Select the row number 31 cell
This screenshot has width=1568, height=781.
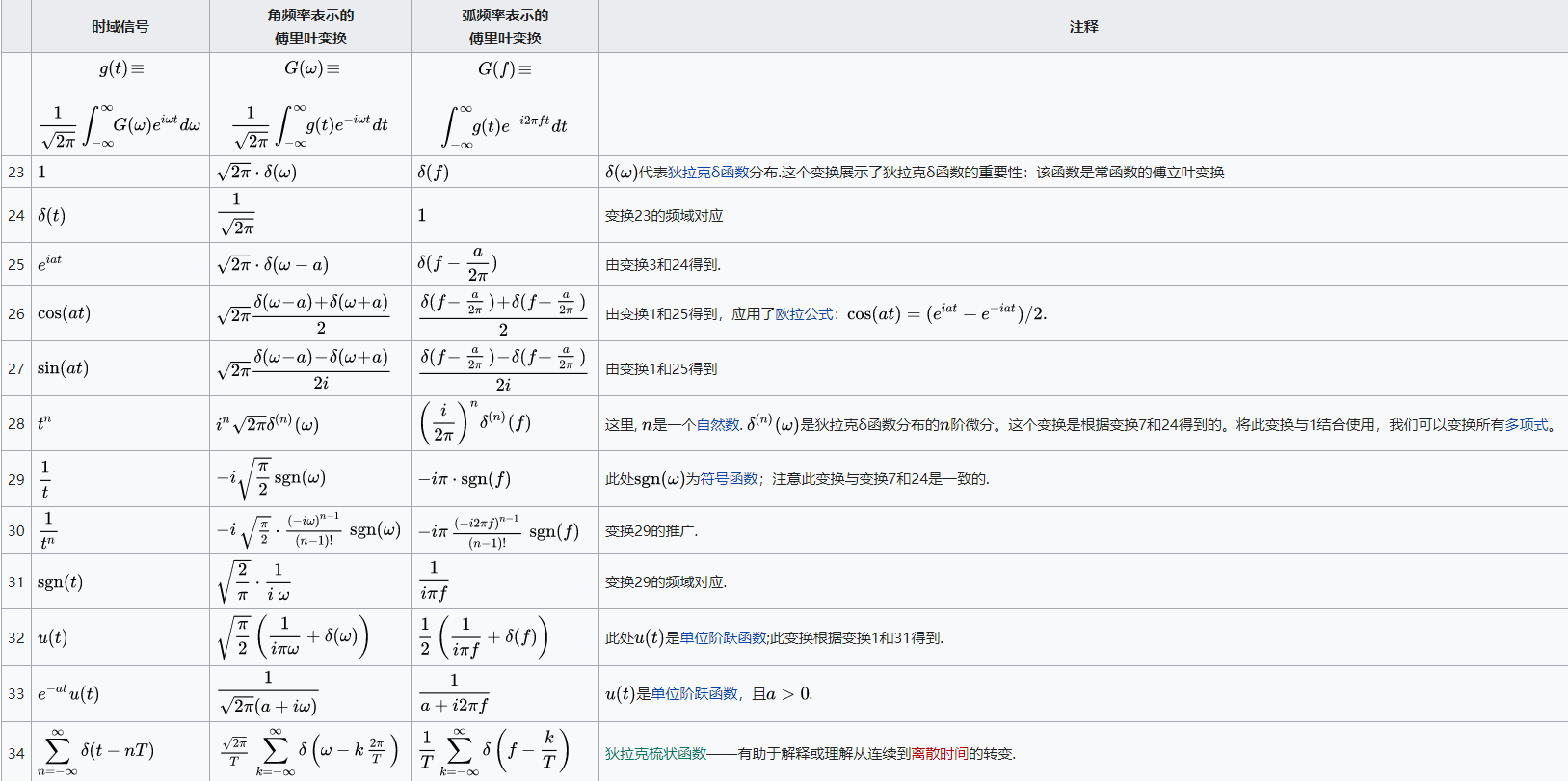pos(16,581)
